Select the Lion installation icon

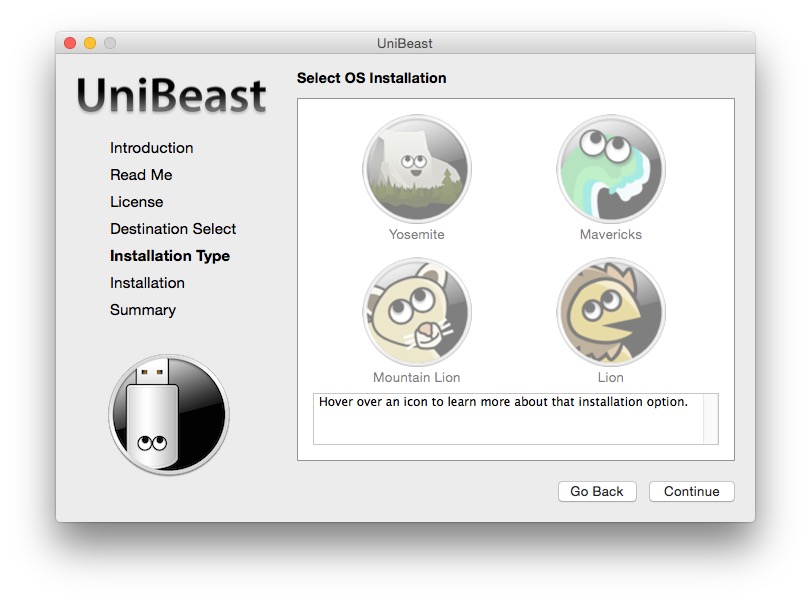tap(610, 313)
